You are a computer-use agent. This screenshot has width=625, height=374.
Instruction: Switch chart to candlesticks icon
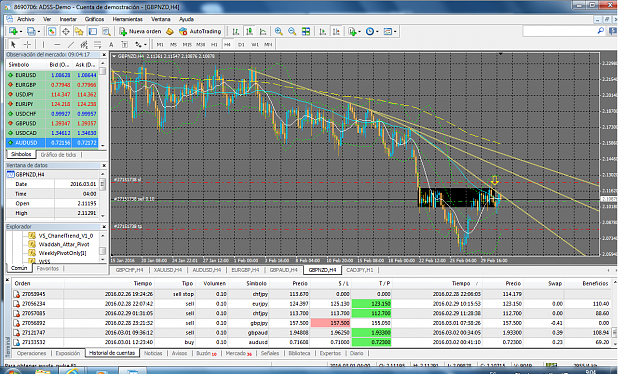click(x=250, y=31)
